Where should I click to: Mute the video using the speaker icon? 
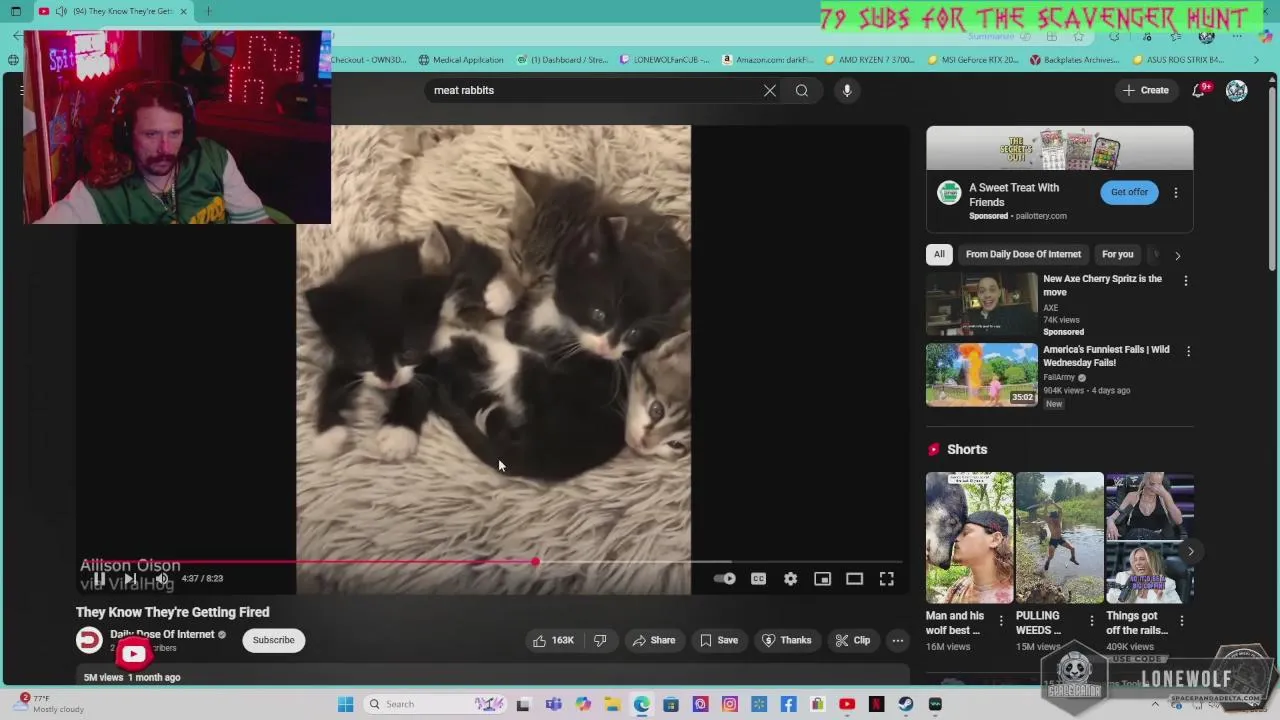[x=162, y=579]
